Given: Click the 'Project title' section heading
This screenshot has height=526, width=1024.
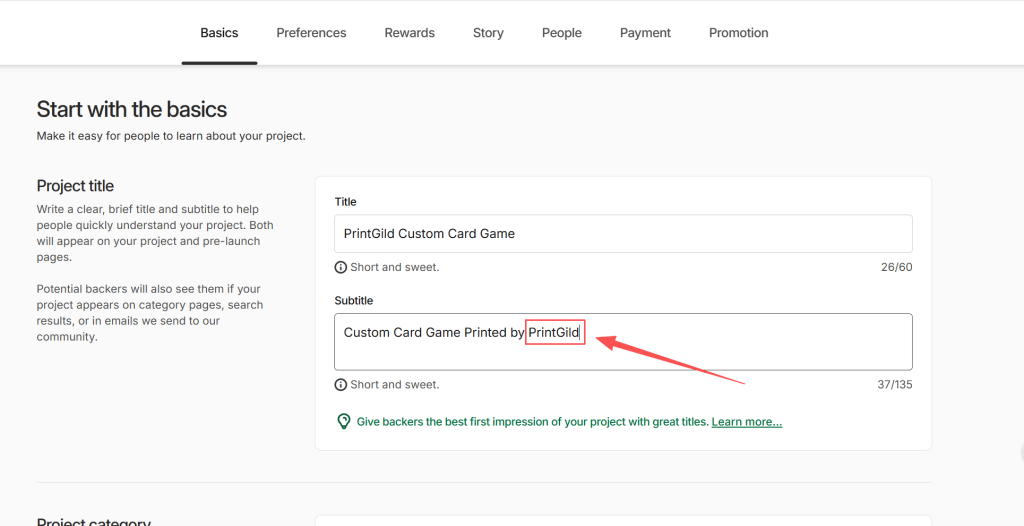Looking at the screenshot, I should (75, 186).
